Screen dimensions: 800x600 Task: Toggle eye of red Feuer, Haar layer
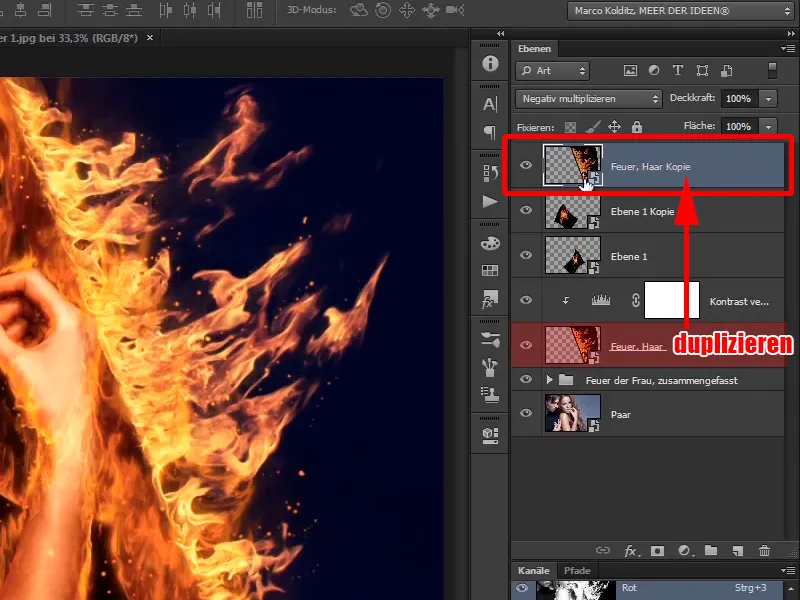(x=526, y=345)
